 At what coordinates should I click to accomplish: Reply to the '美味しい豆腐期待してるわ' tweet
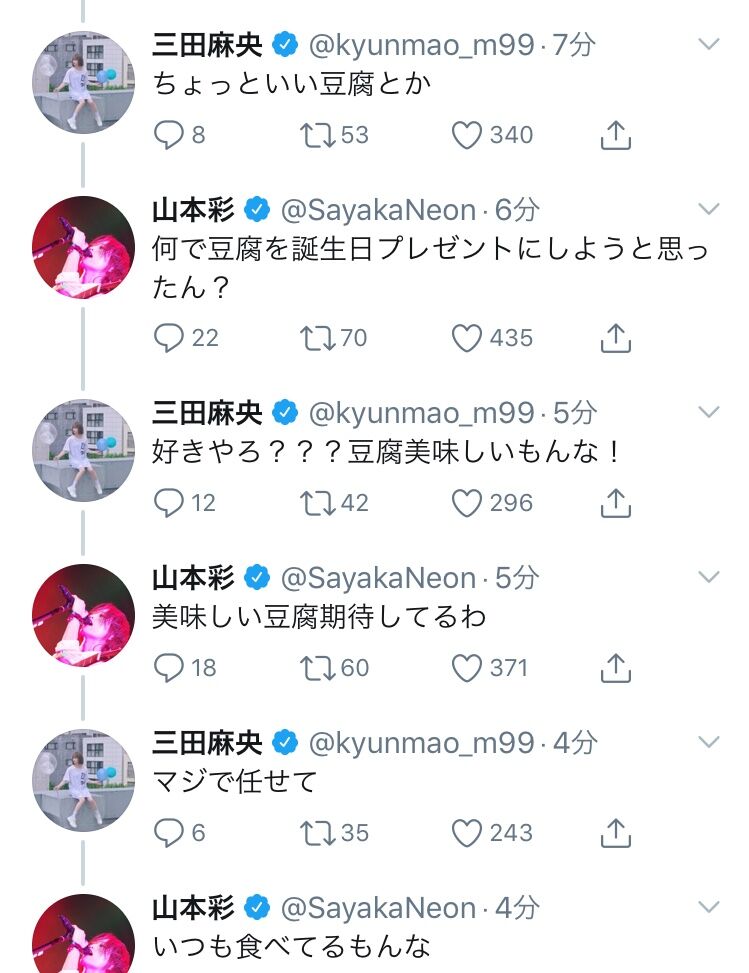coord(168,667)
